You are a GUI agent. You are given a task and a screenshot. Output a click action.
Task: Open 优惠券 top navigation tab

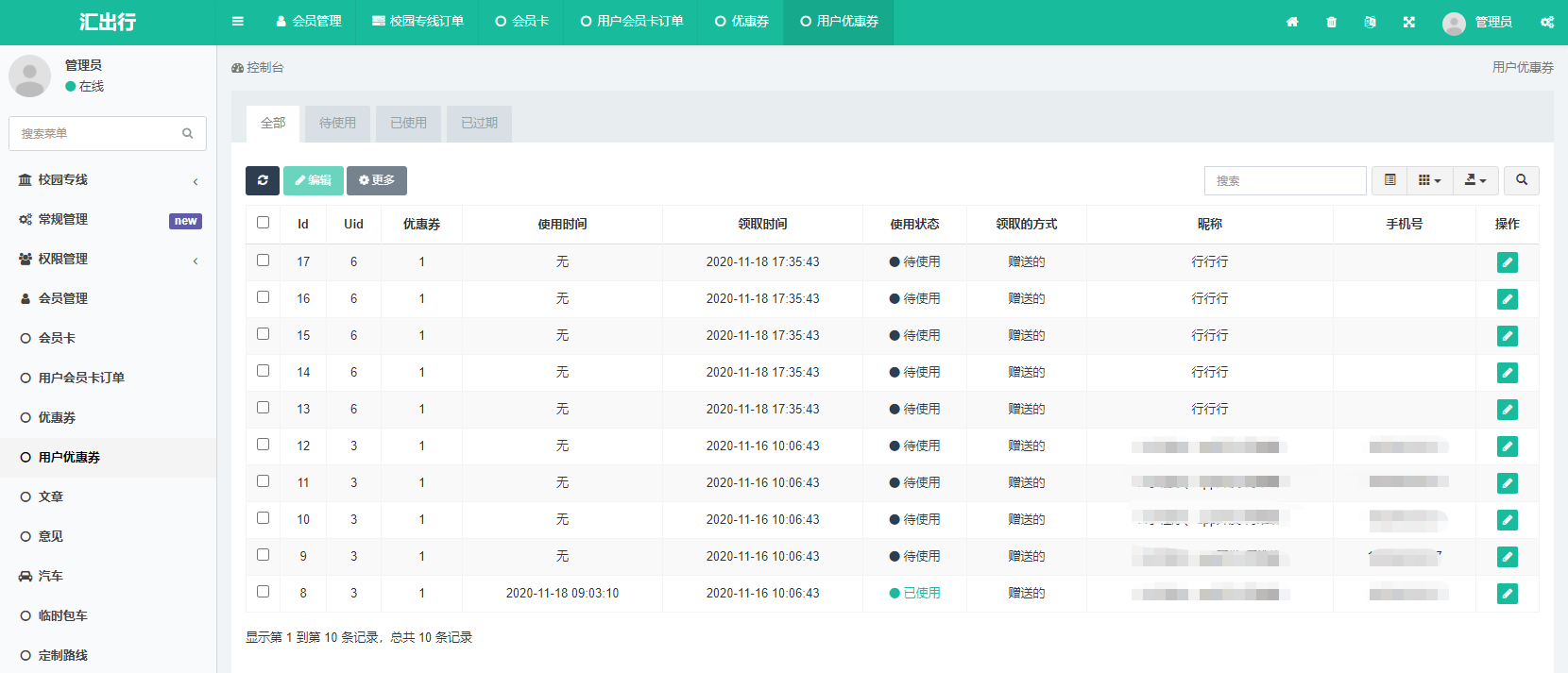point(741,22)
